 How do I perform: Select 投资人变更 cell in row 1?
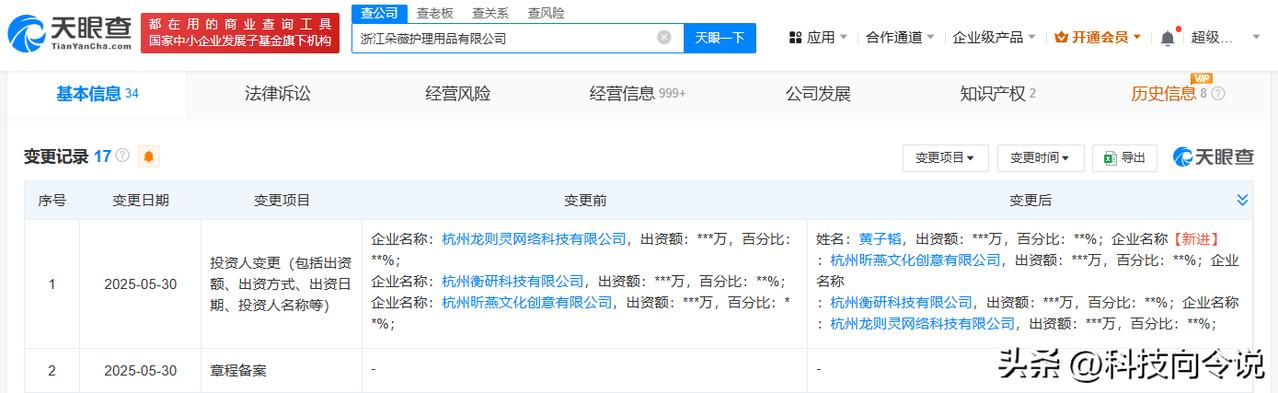[x=281, y=284]
